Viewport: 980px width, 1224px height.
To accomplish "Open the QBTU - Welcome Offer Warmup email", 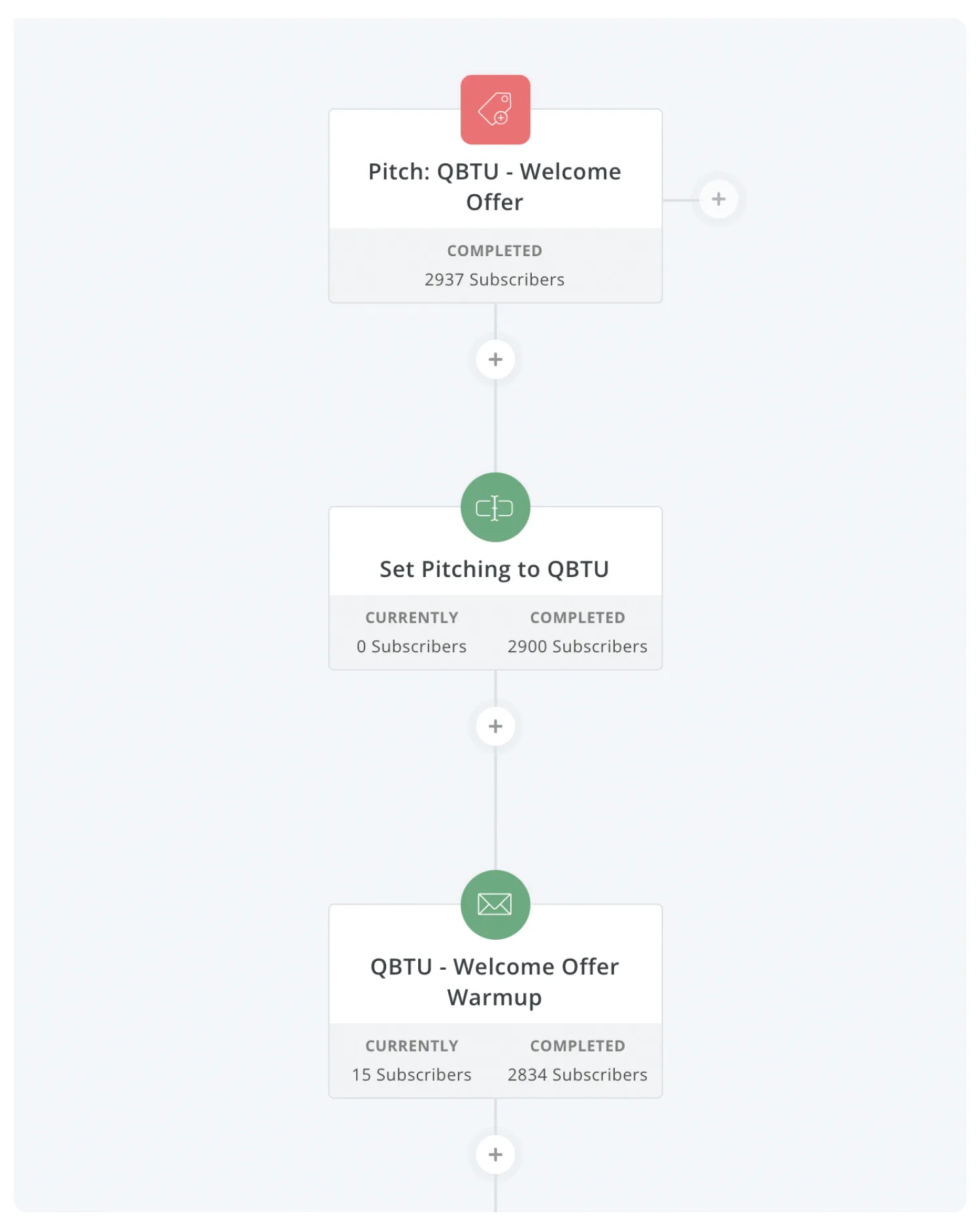I will pos(495,982).
